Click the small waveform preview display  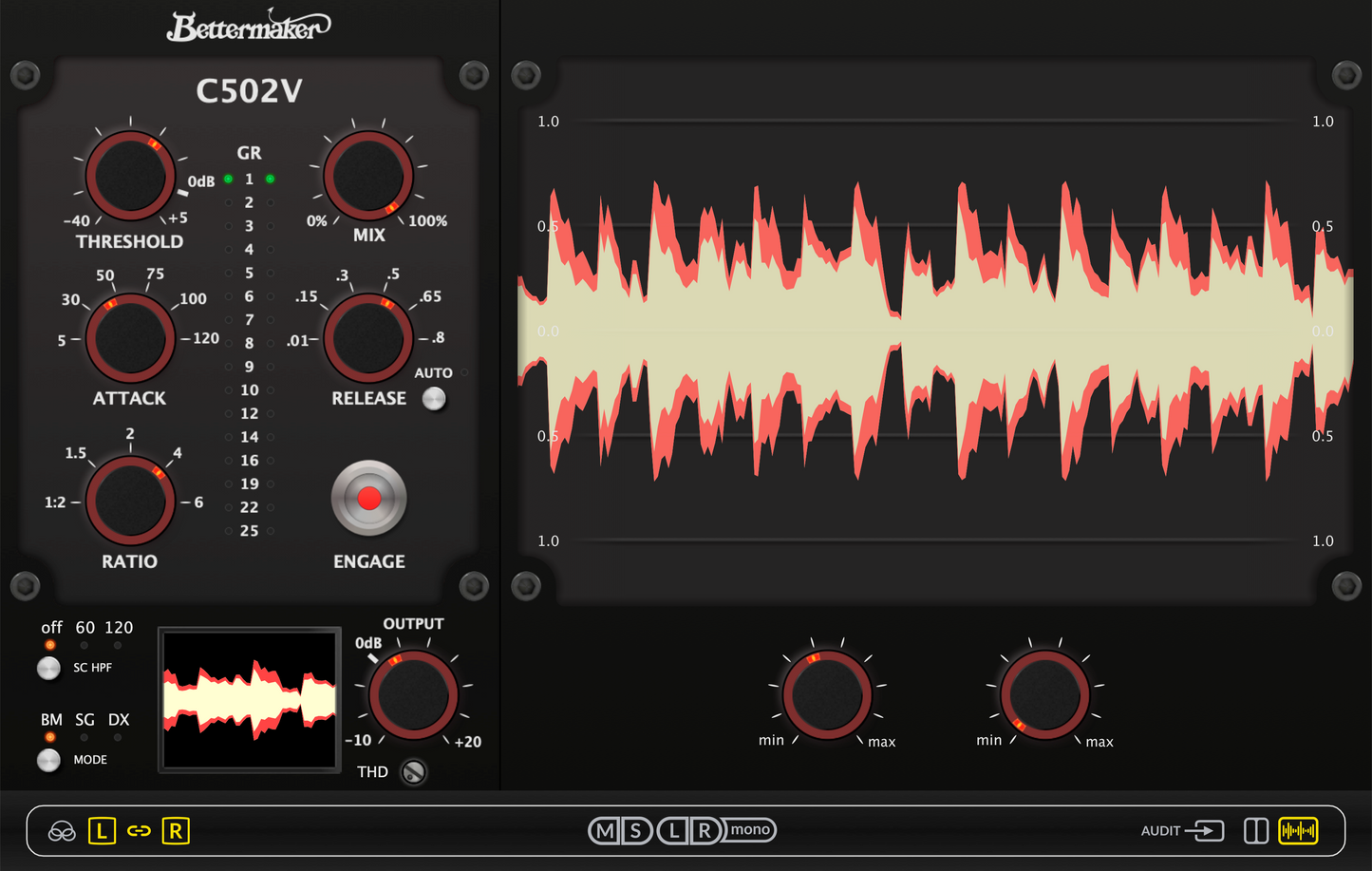pos(250,700)
